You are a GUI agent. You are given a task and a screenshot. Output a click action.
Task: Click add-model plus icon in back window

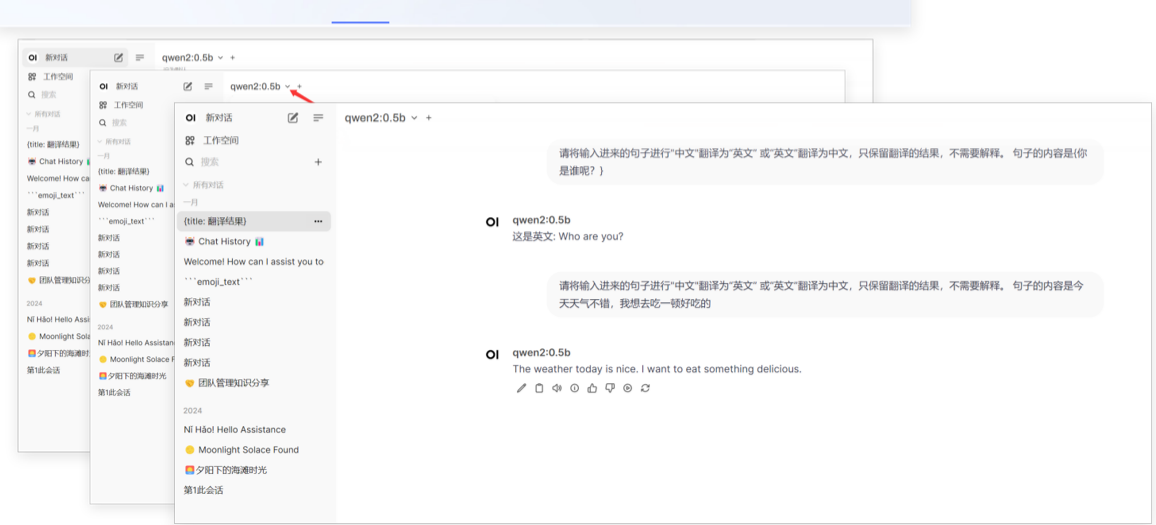click(232, 57)
